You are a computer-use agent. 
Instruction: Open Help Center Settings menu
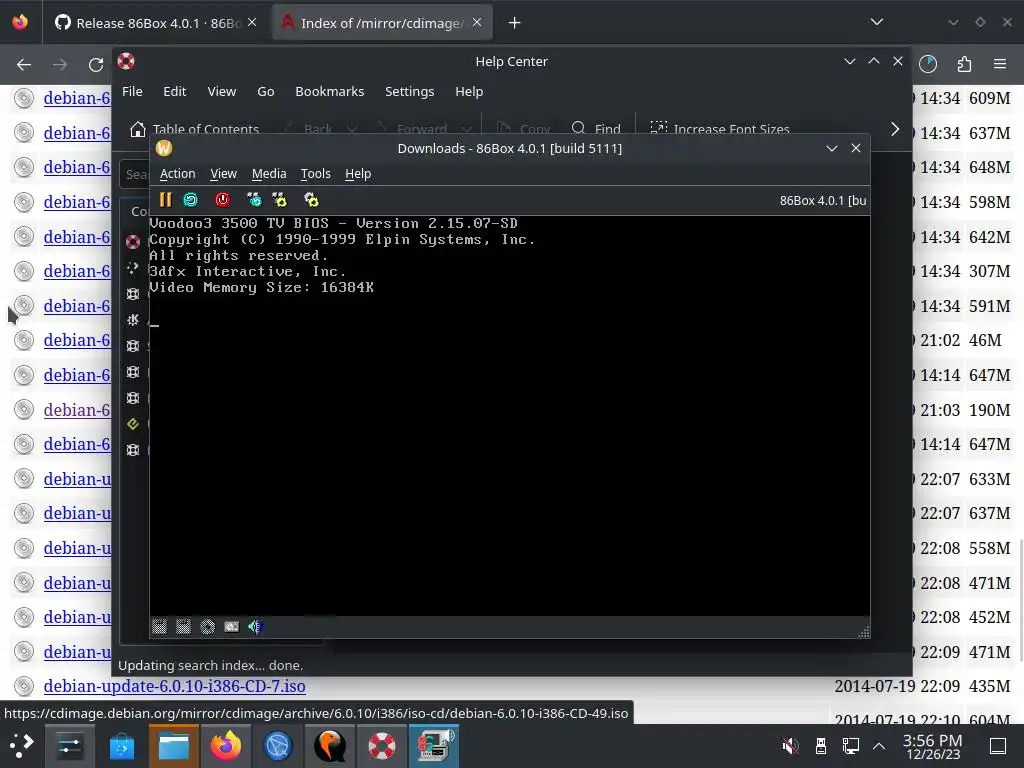click(409, 91)
